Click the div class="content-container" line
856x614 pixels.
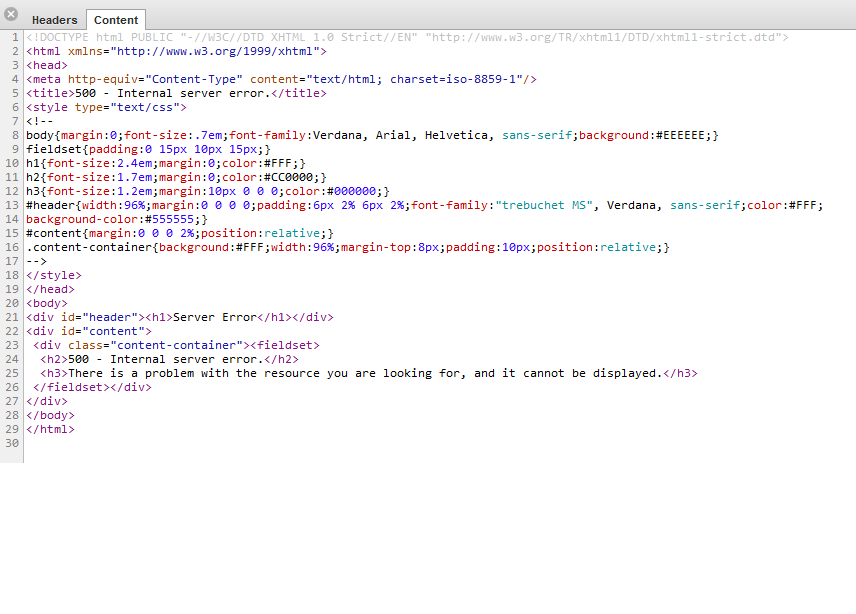tap(176, 345)
